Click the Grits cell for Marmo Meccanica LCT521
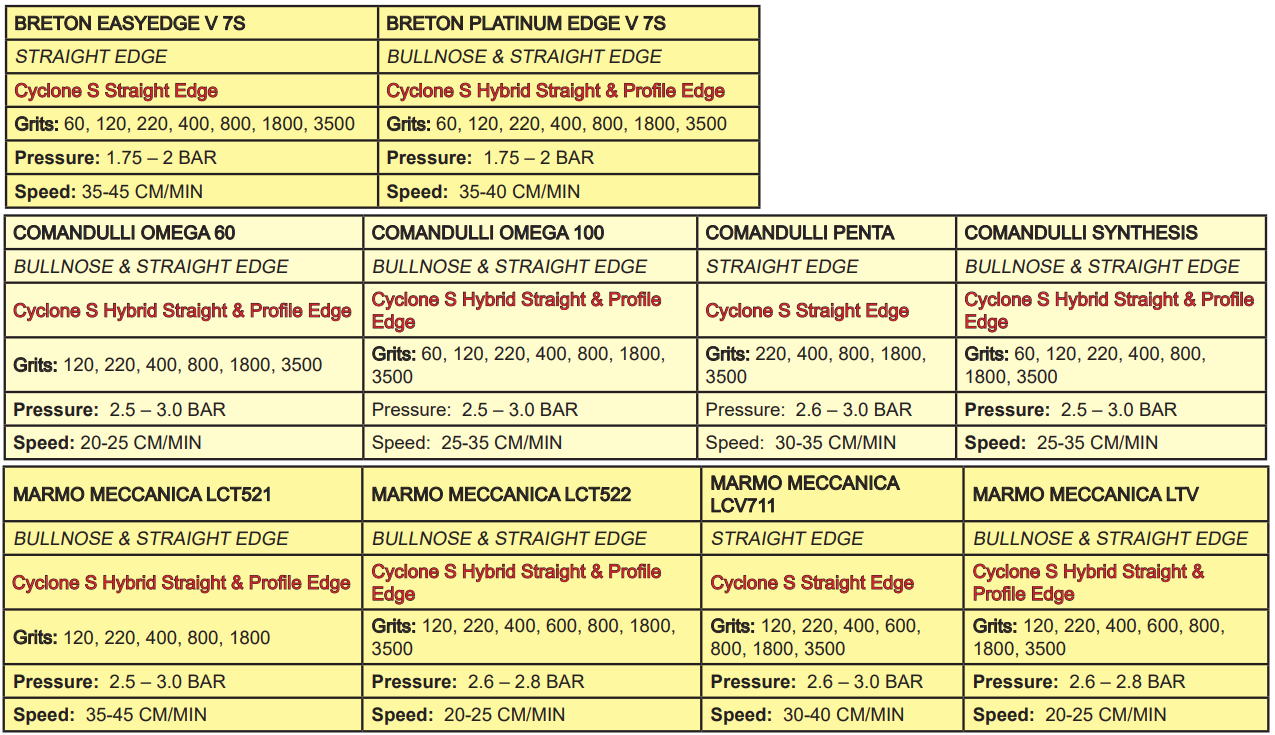The width and height of the screenshot is (1275, 735). pos(142,638)
